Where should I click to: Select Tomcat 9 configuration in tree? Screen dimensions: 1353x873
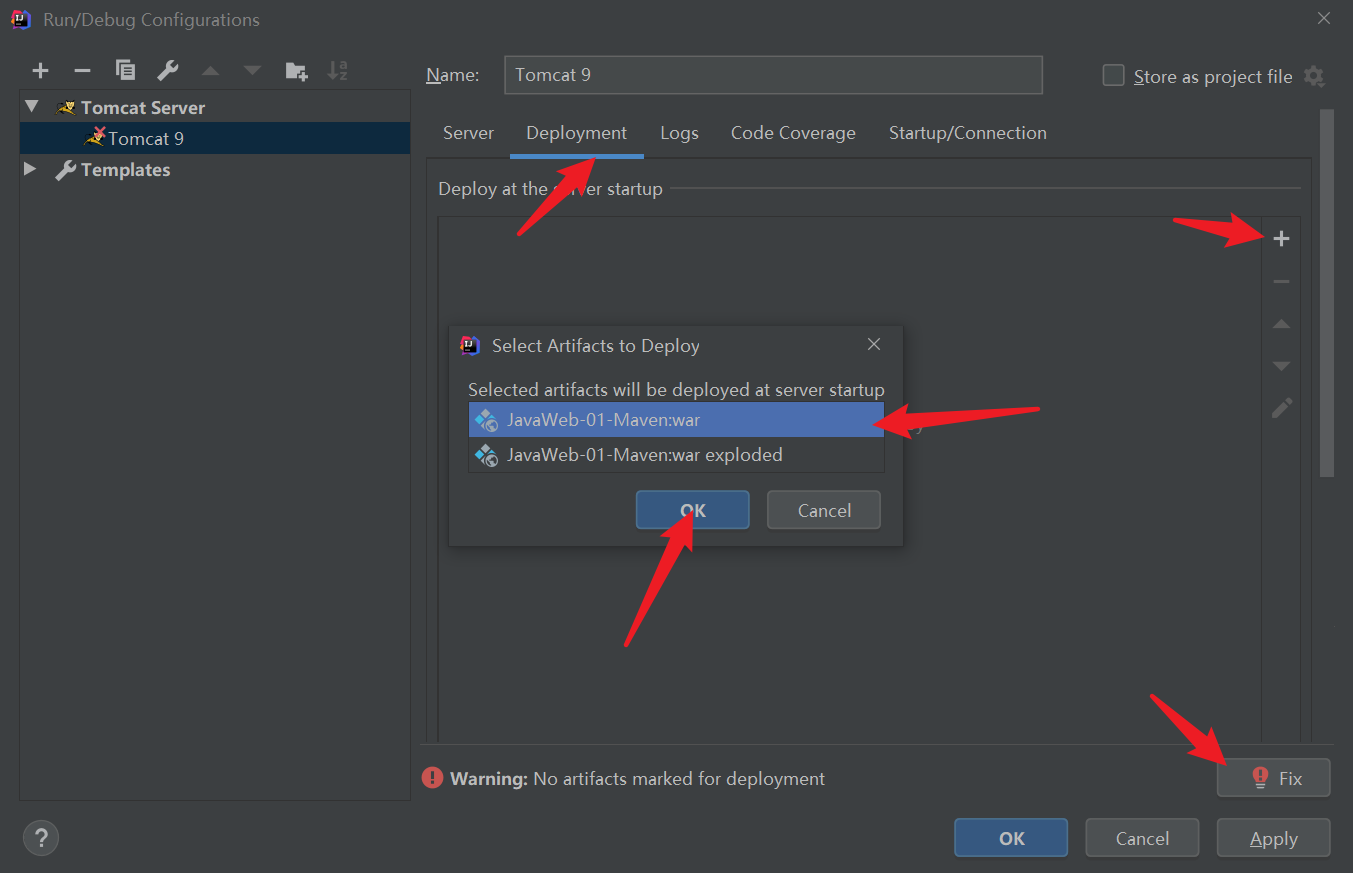(x=215, y=138)
